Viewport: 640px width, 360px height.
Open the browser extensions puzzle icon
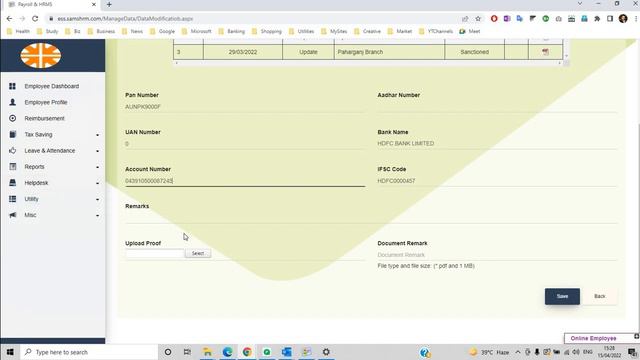pos(597,19)
